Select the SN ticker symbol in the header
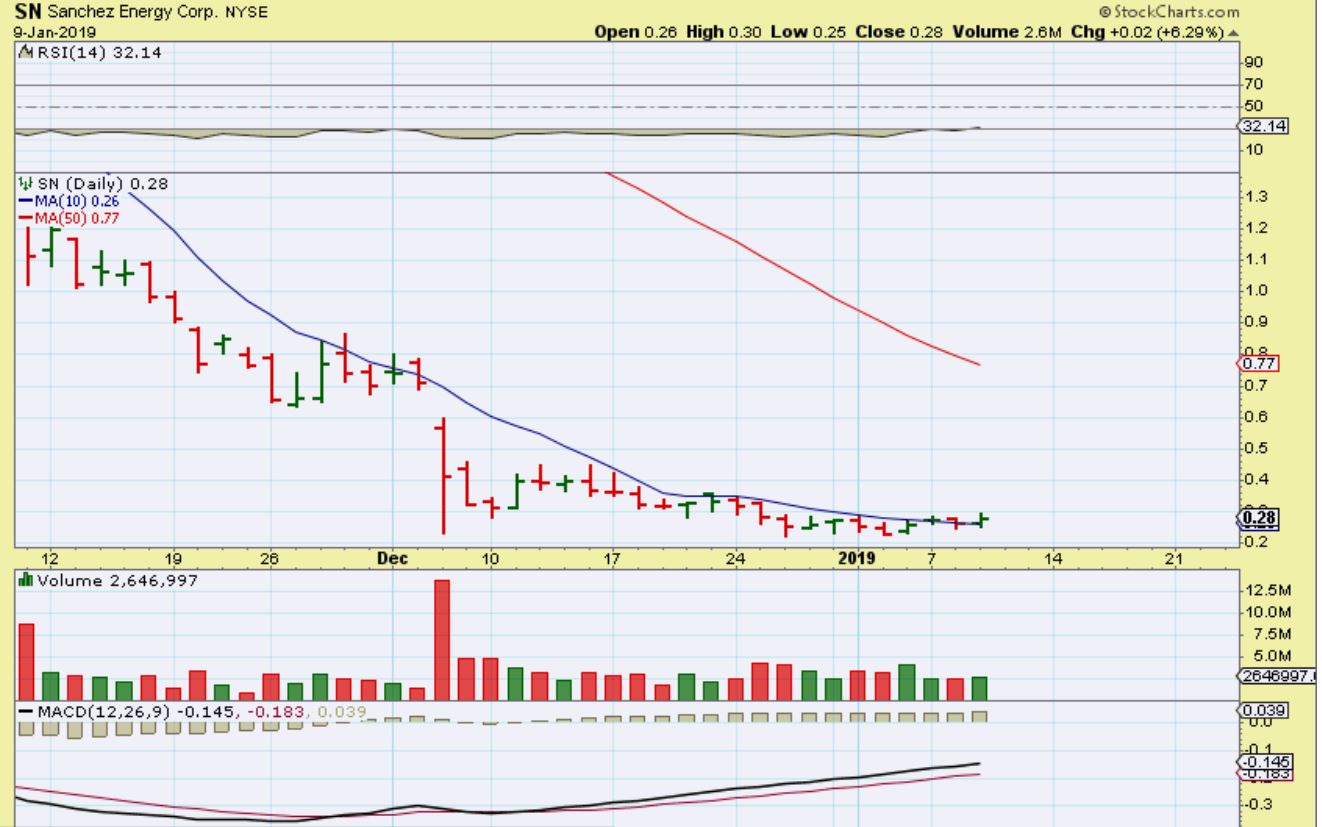 point(28,14)
